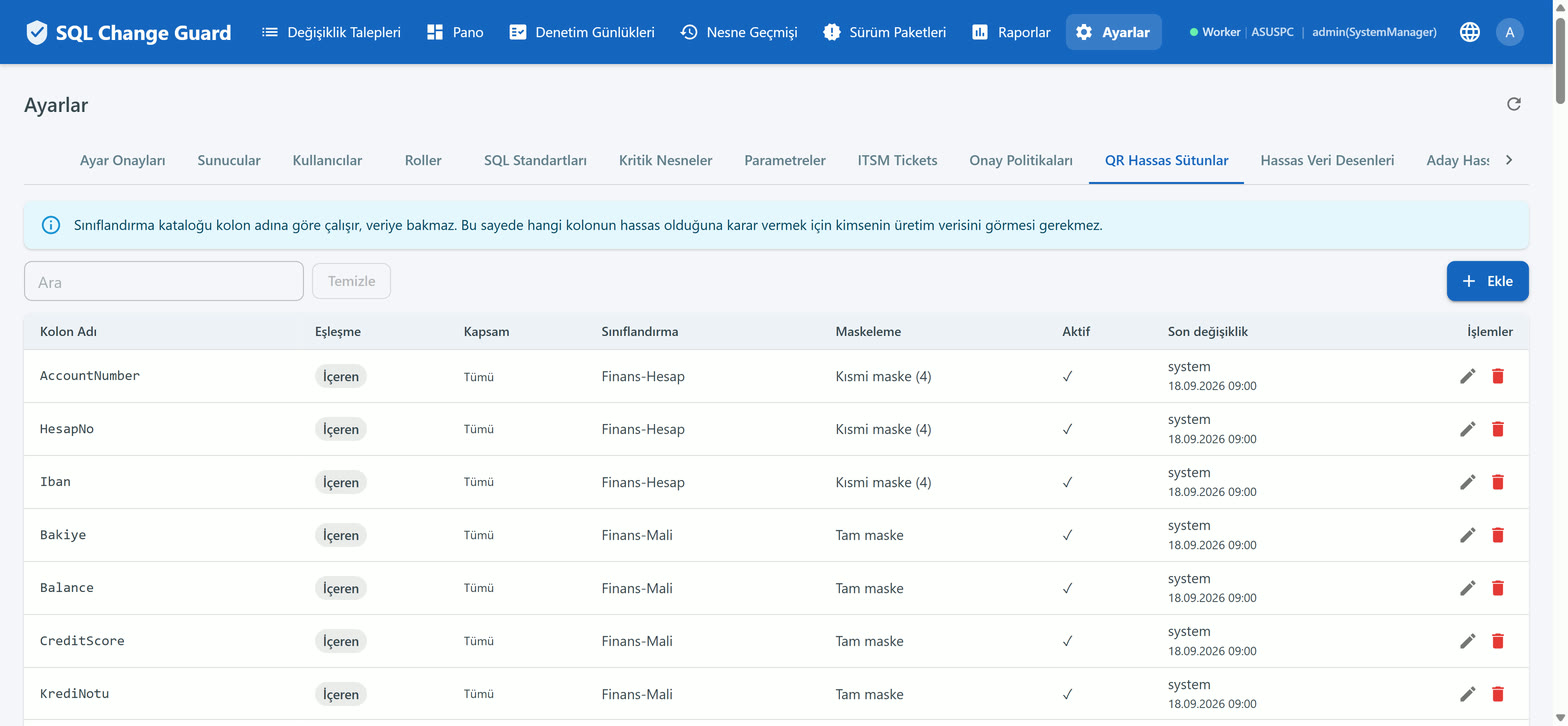Click the refresh icon beside Ayarlar heading
This screenshot has width=1568, height=726.
(x=1514, y=104)
